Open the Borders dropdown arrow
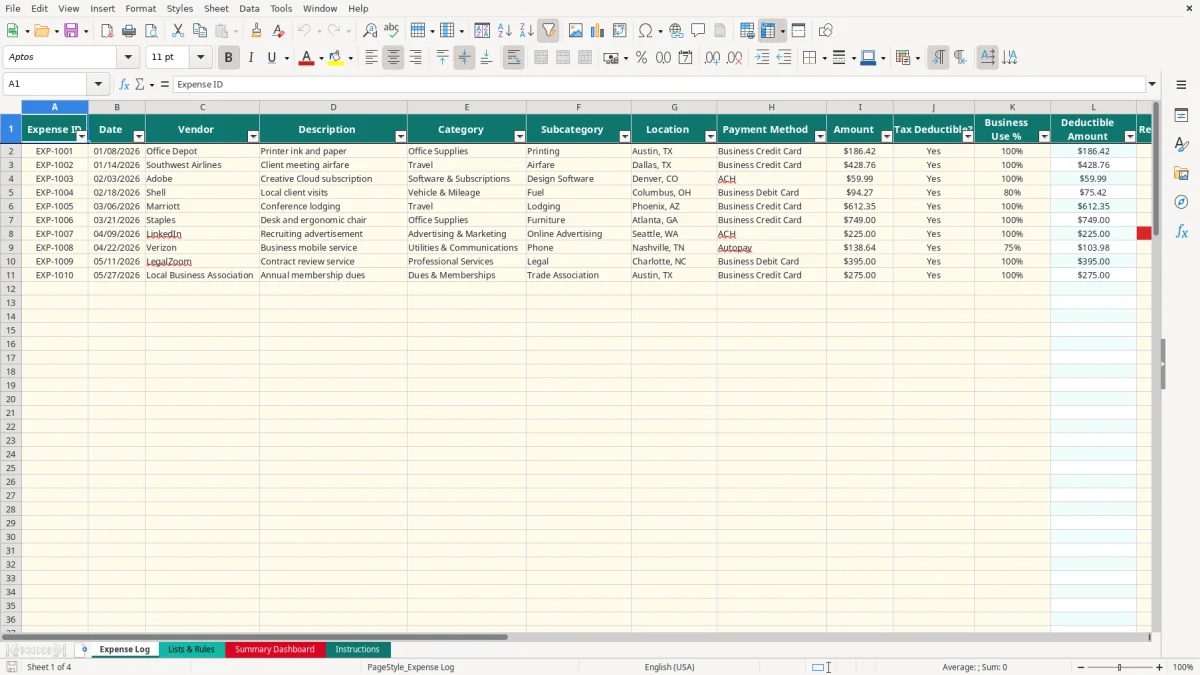This screenshot has height=675, width=1200. coord(823,58)
